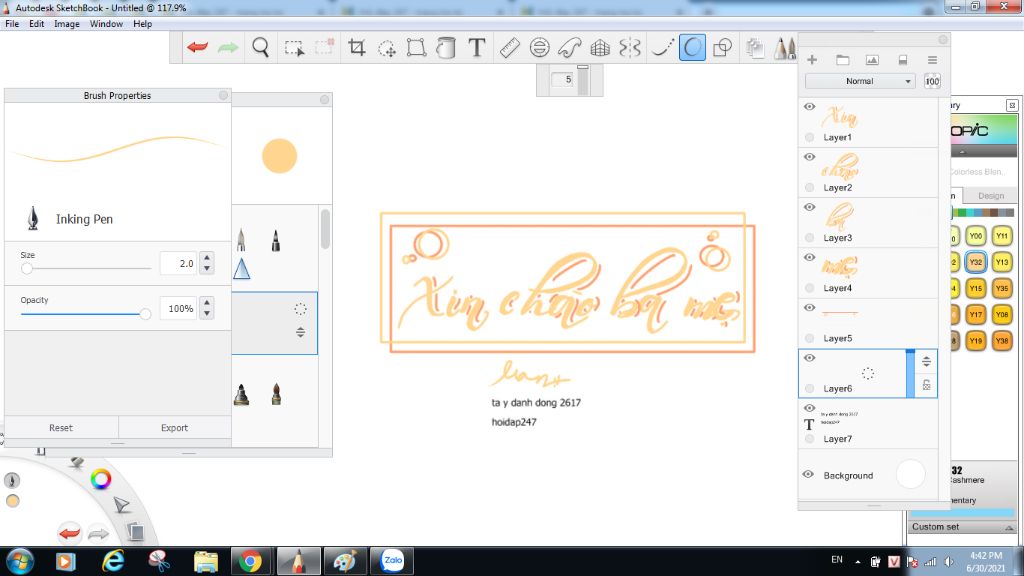Screen dimensions: 1024x576
Task: Add an image layer
Action: (x=872, y=60)
